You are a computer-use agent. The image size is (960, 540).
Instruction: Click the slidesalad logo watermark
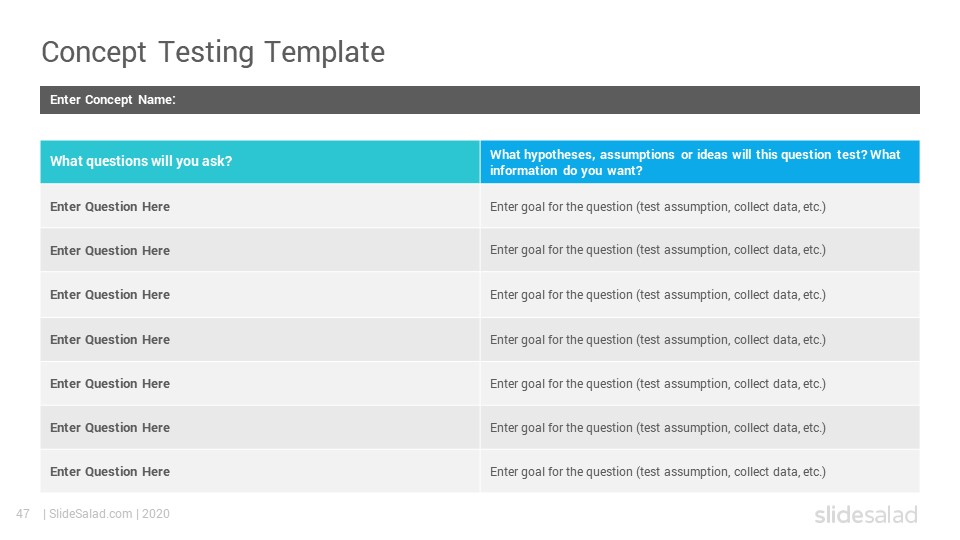866,514
